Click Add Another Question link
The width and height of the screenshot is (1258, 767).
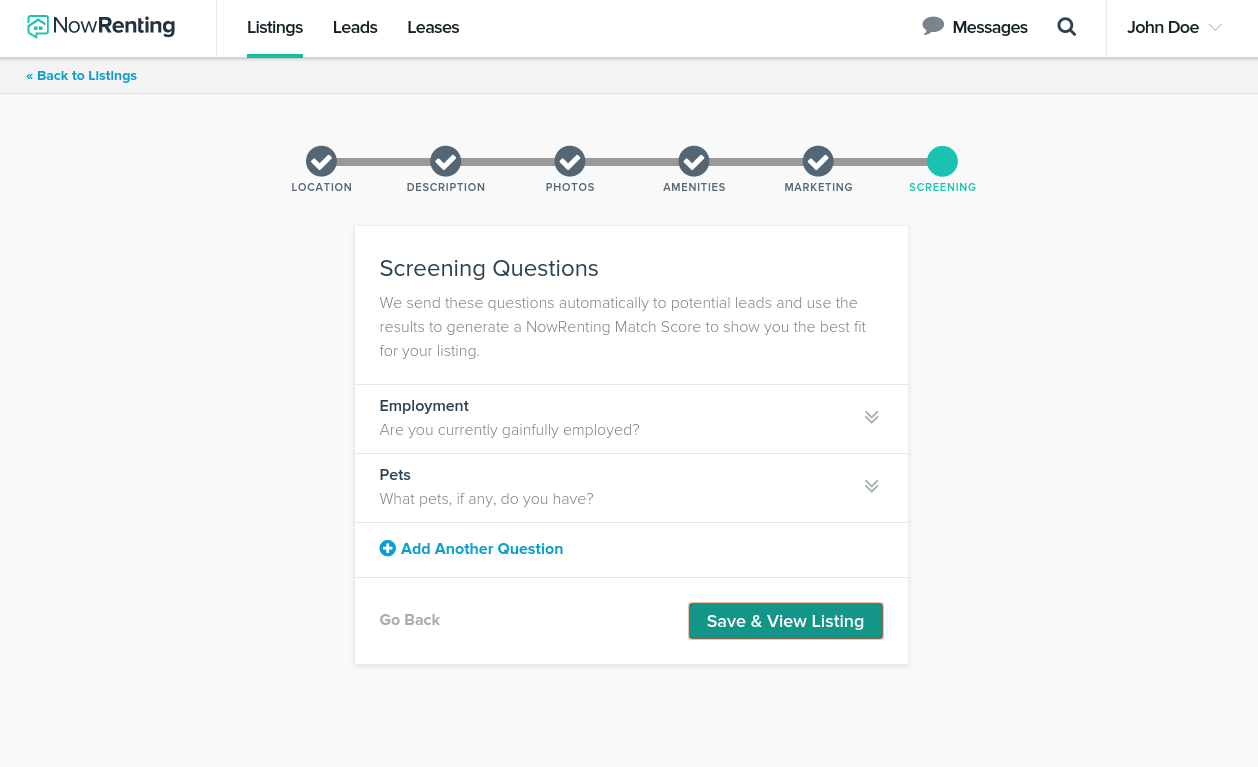point(482,548)
